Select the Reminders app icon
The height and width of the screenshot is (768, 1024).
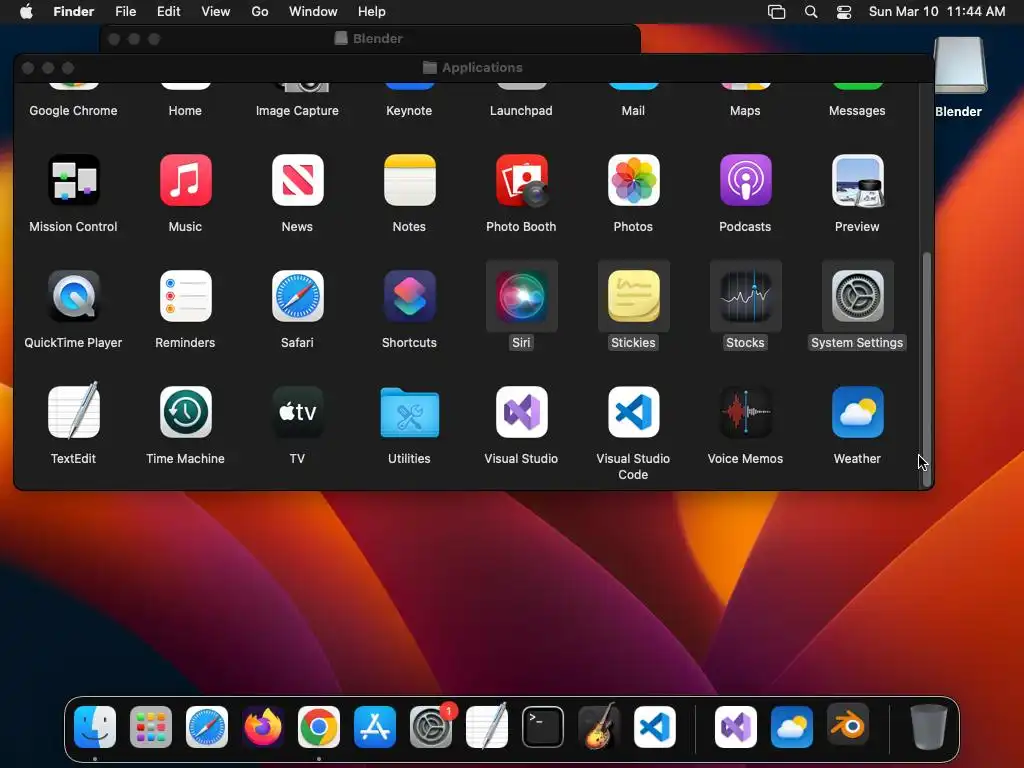click(x=185, y=296)
